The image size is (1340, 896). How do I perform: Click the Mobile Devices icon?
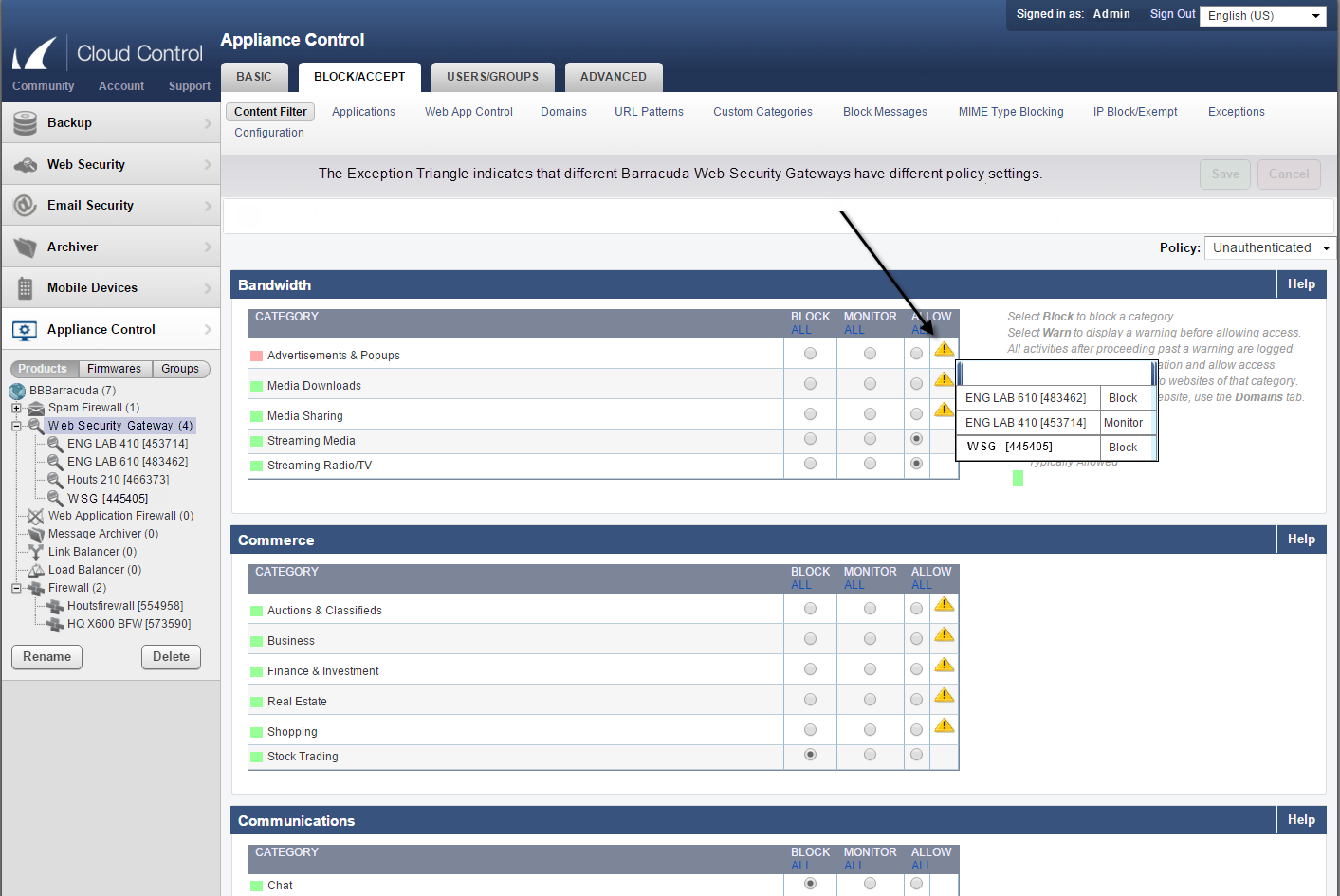[25, 288]
